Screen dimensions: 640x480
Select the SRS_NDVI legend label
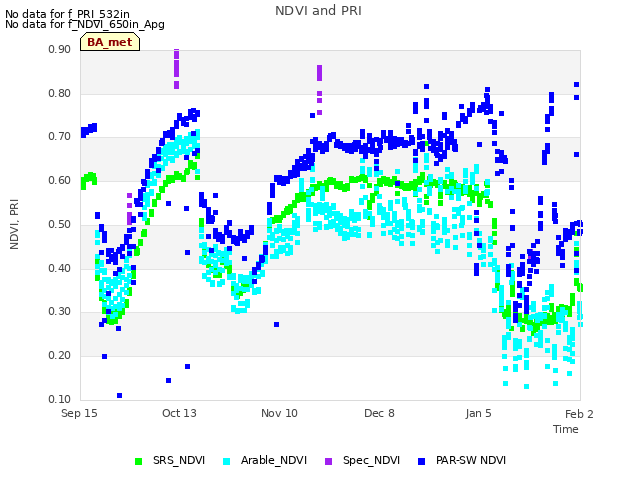[x=179, y=460]
